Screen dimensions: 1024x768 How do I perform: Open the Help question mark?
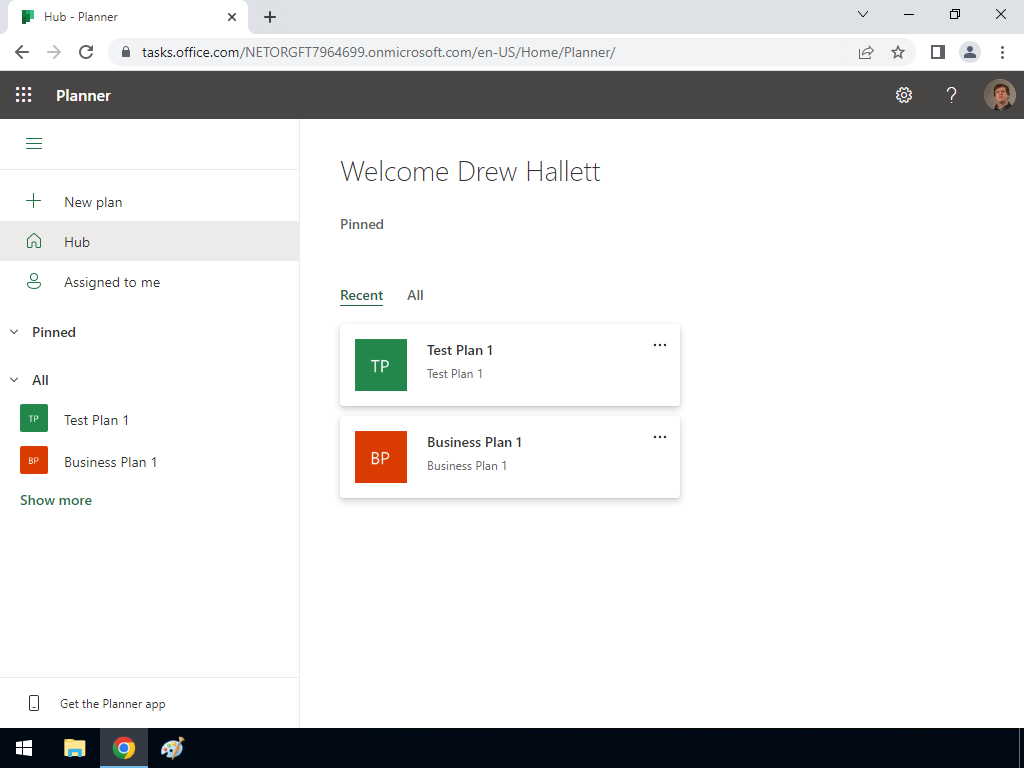952,95
